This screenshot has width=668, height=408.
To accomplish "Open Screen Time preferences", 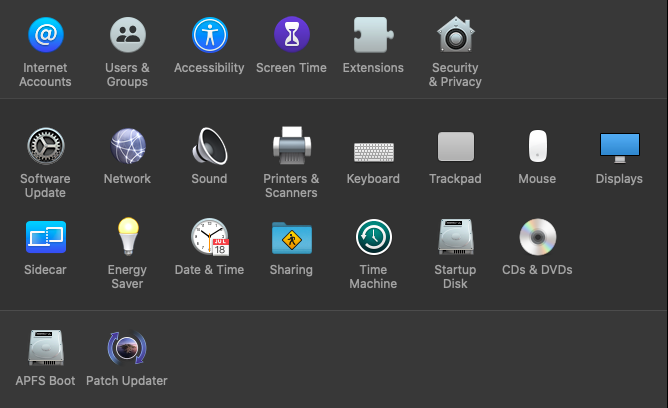I will click(292, 34).
